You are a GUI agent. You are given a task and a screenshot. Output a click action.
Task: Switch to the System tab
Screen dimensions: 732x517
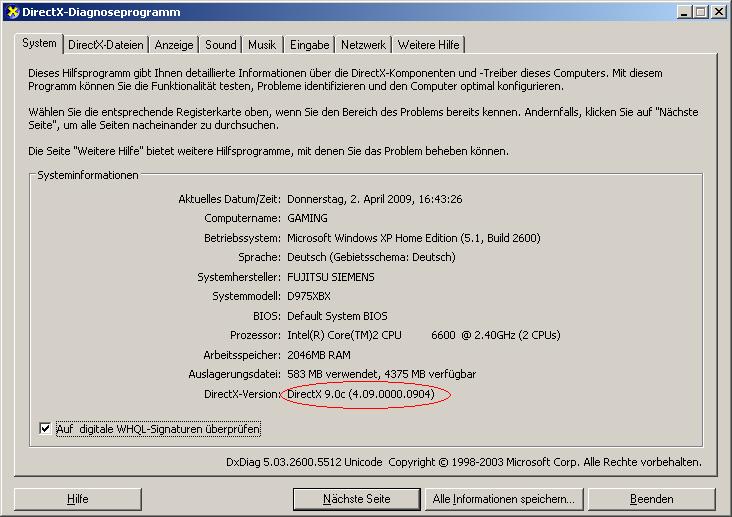click(39, 43)
